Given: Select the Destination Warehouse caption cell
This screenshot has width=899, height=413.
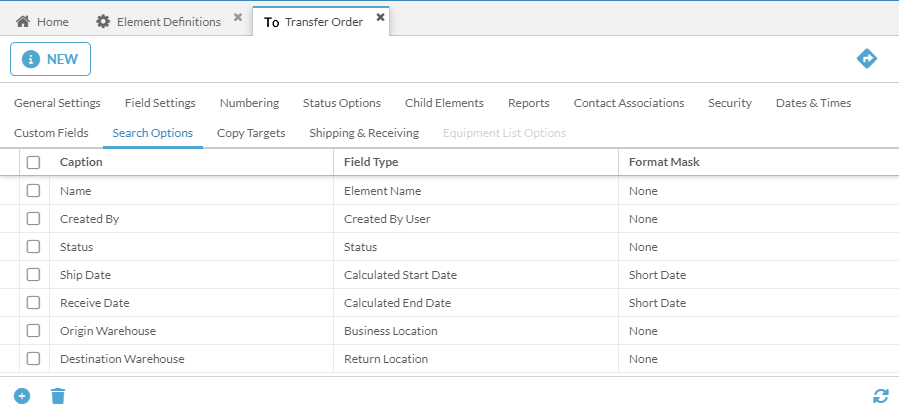Looking at the screenshot, I should (122, 359).
